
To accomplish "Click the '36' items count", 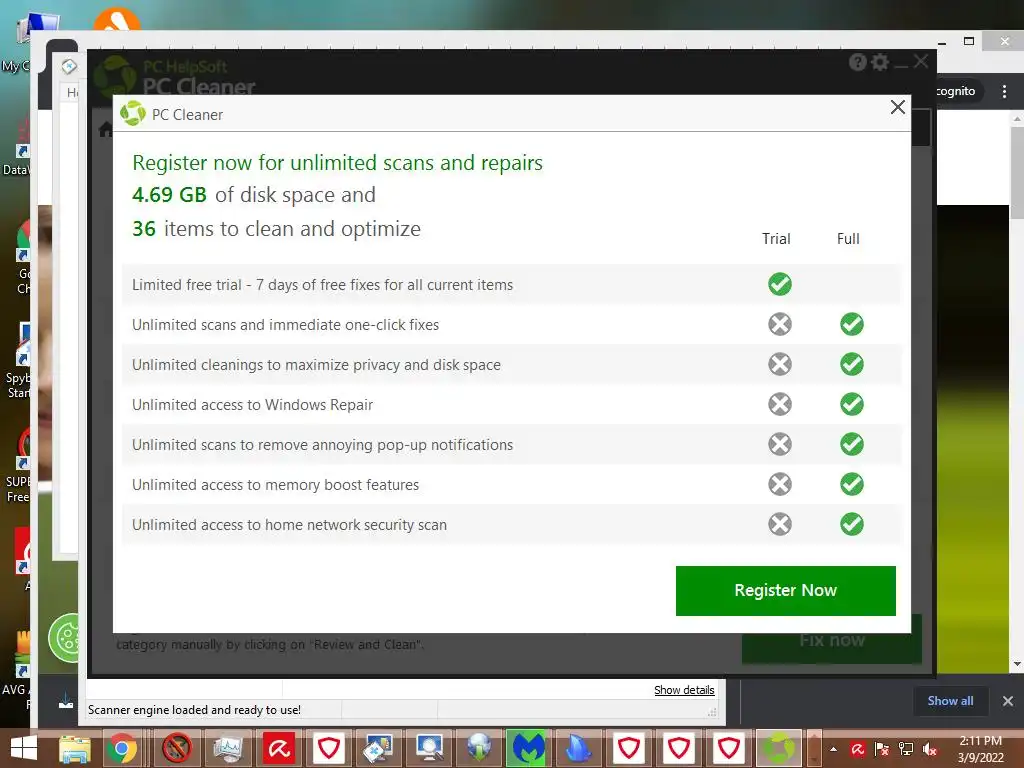I will point(144,229).
